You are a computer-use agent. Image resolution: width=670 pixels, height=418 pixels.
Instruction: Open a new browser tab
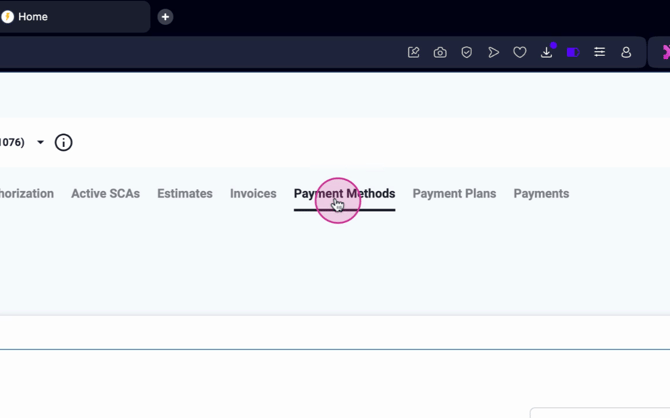(165, 17)
